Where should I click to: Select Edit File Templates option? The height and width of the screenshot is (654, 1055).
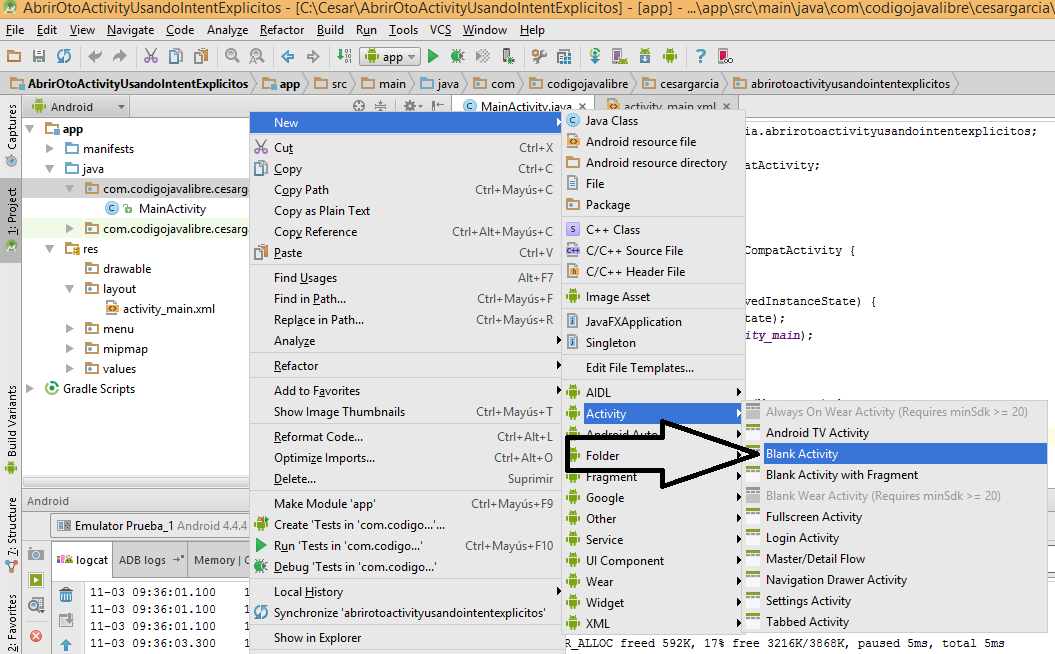(x=654, y=368)
